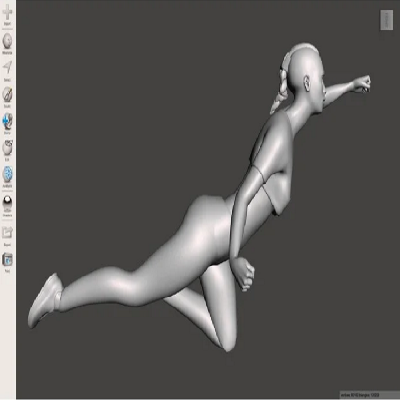This screenshot has height=400, width=400.
Task: Click the model's extended fist
Action: [x=362, y=84]
